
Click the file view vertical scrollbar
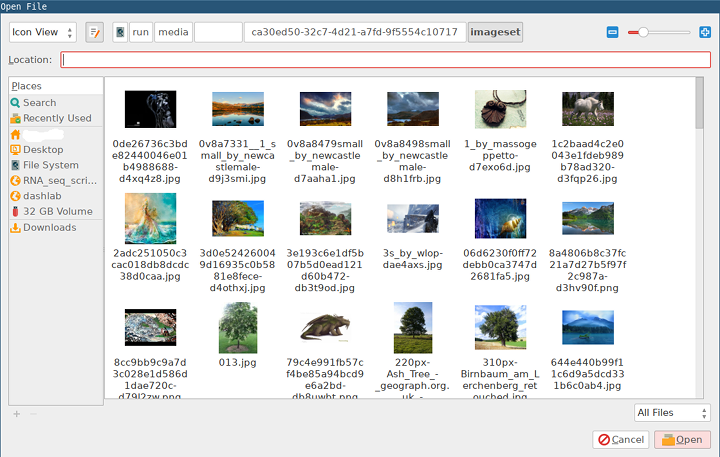699,237
